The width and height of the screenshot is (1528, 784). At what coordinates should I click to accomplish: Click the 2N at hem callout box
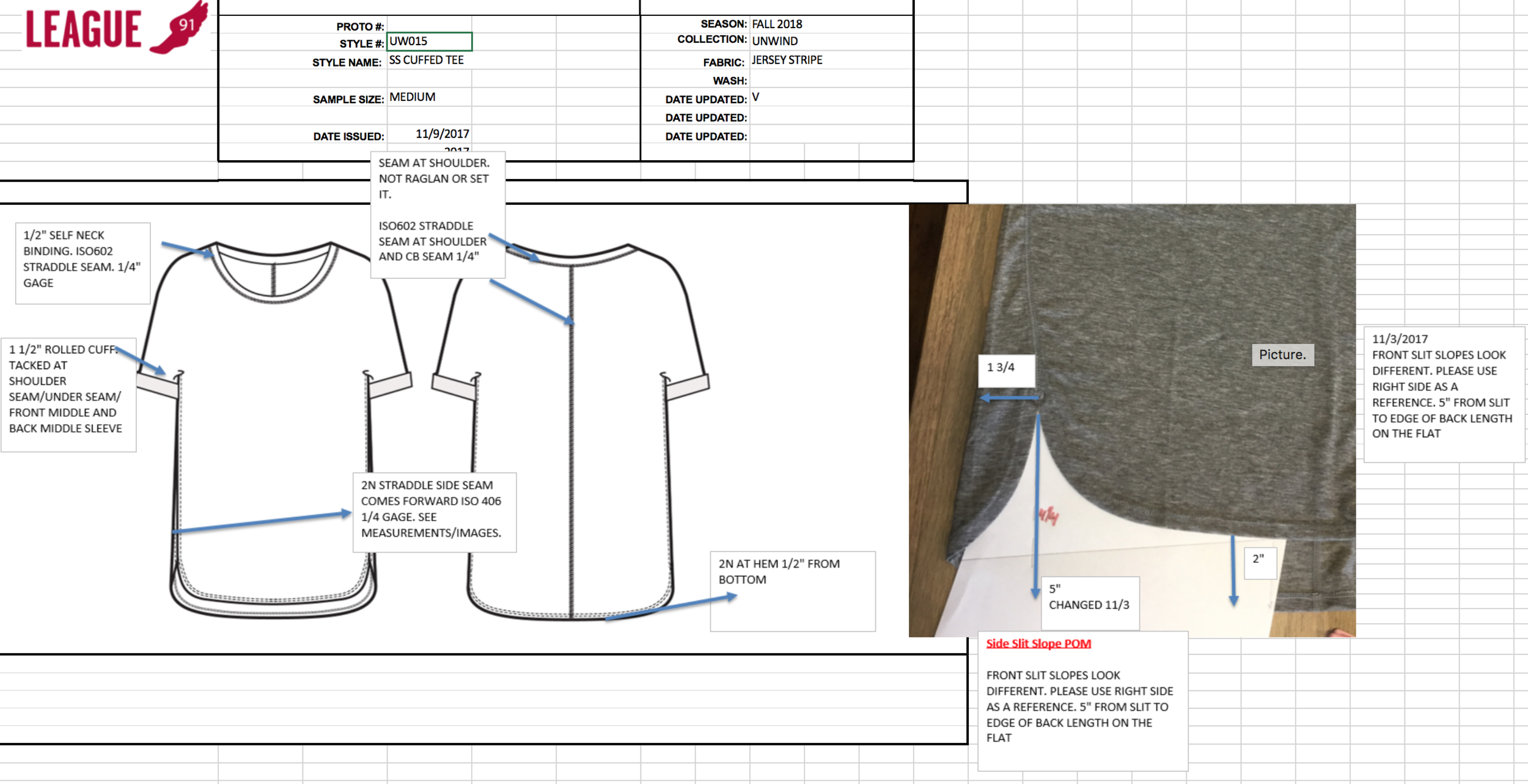coord(792,590)
